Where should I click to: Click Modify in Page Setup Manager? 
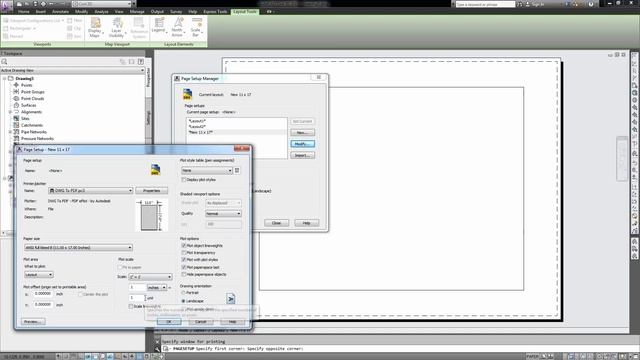[302, 144]
